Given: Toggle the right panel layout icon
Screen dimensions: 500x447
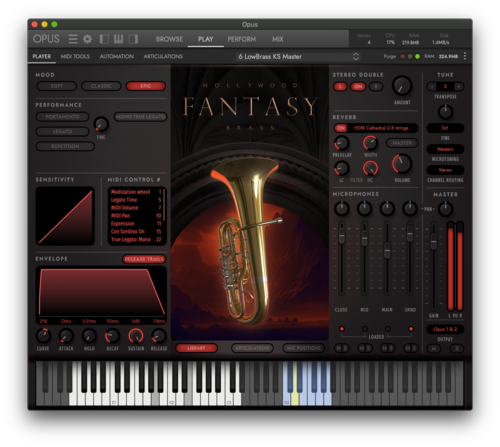Looking at the screenshot, I should 133,39.
